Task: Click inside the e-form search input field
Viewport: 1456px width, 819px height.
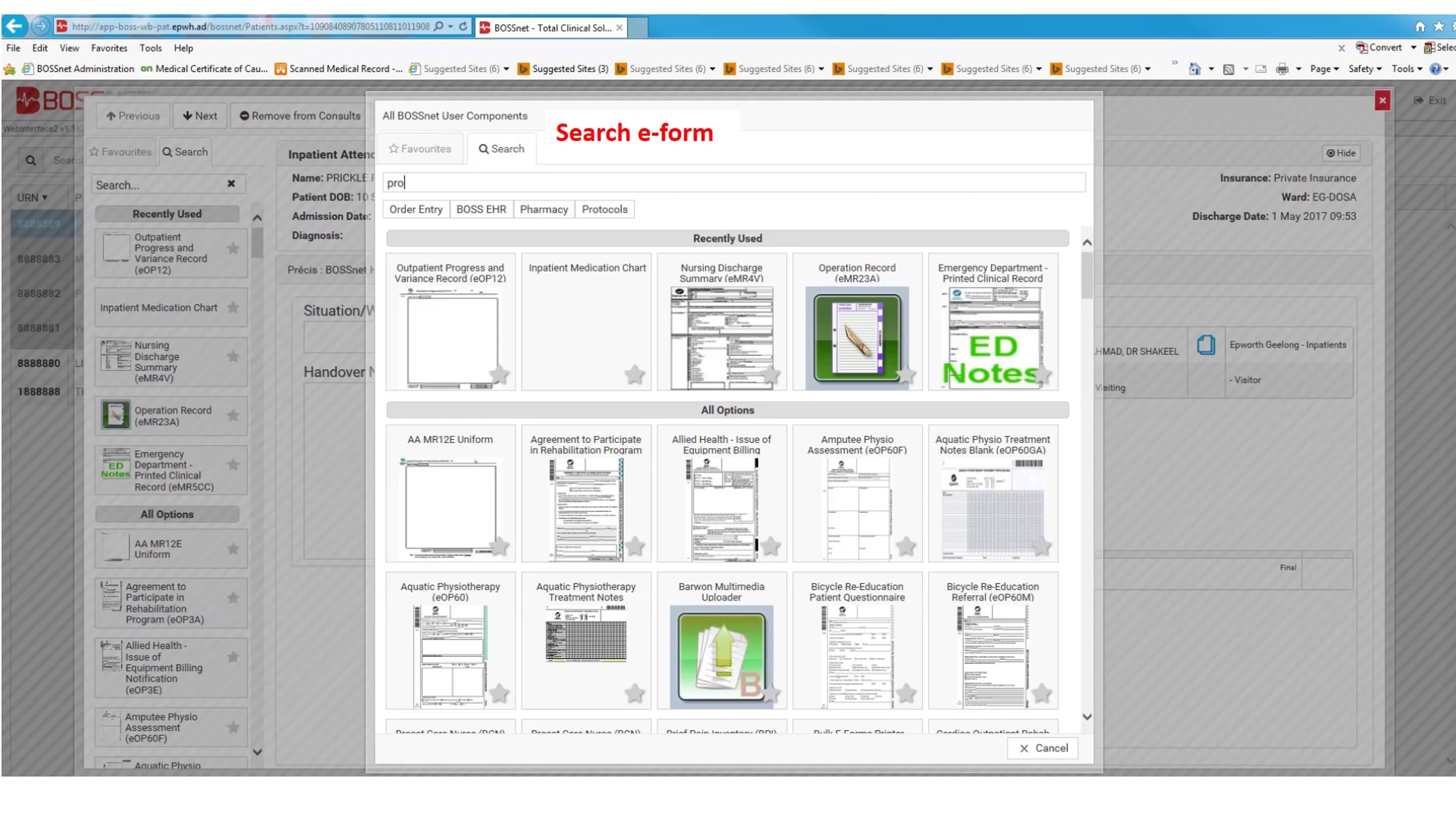Action: tap(728, 182)
